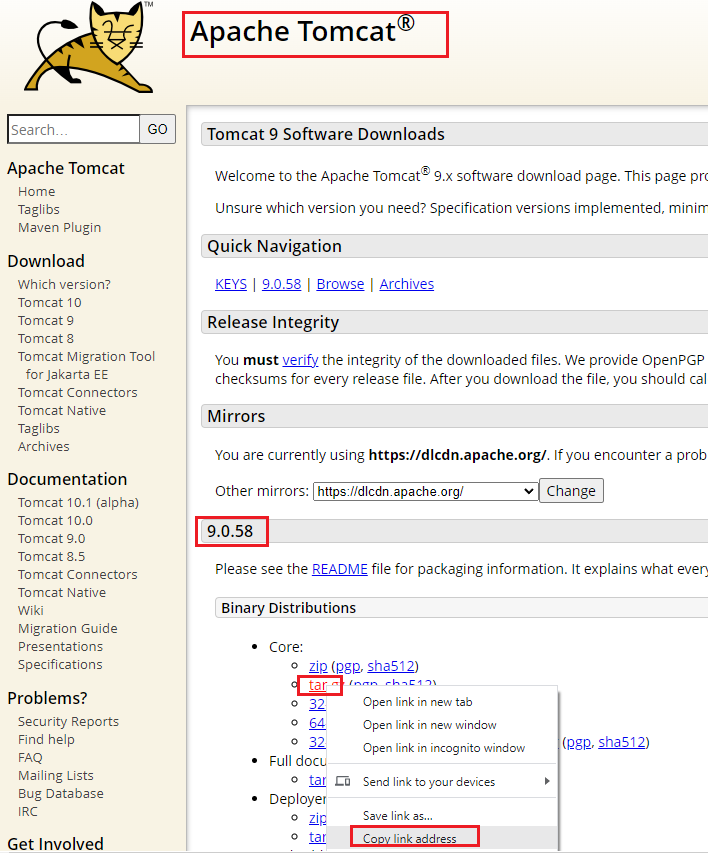Open the Wiki sidebar link

coord(30,610)
